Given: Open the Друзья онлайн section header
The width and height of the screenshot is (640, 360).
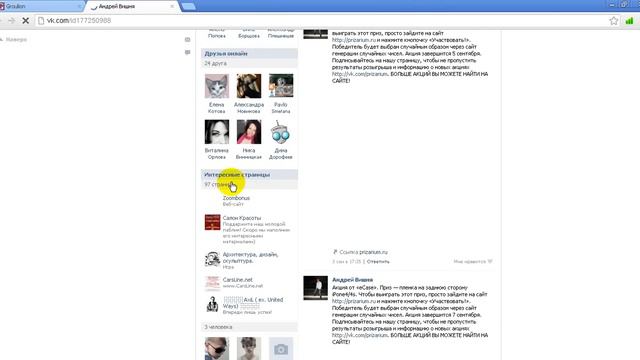Looking at the screenshot, I should point(249,53).
